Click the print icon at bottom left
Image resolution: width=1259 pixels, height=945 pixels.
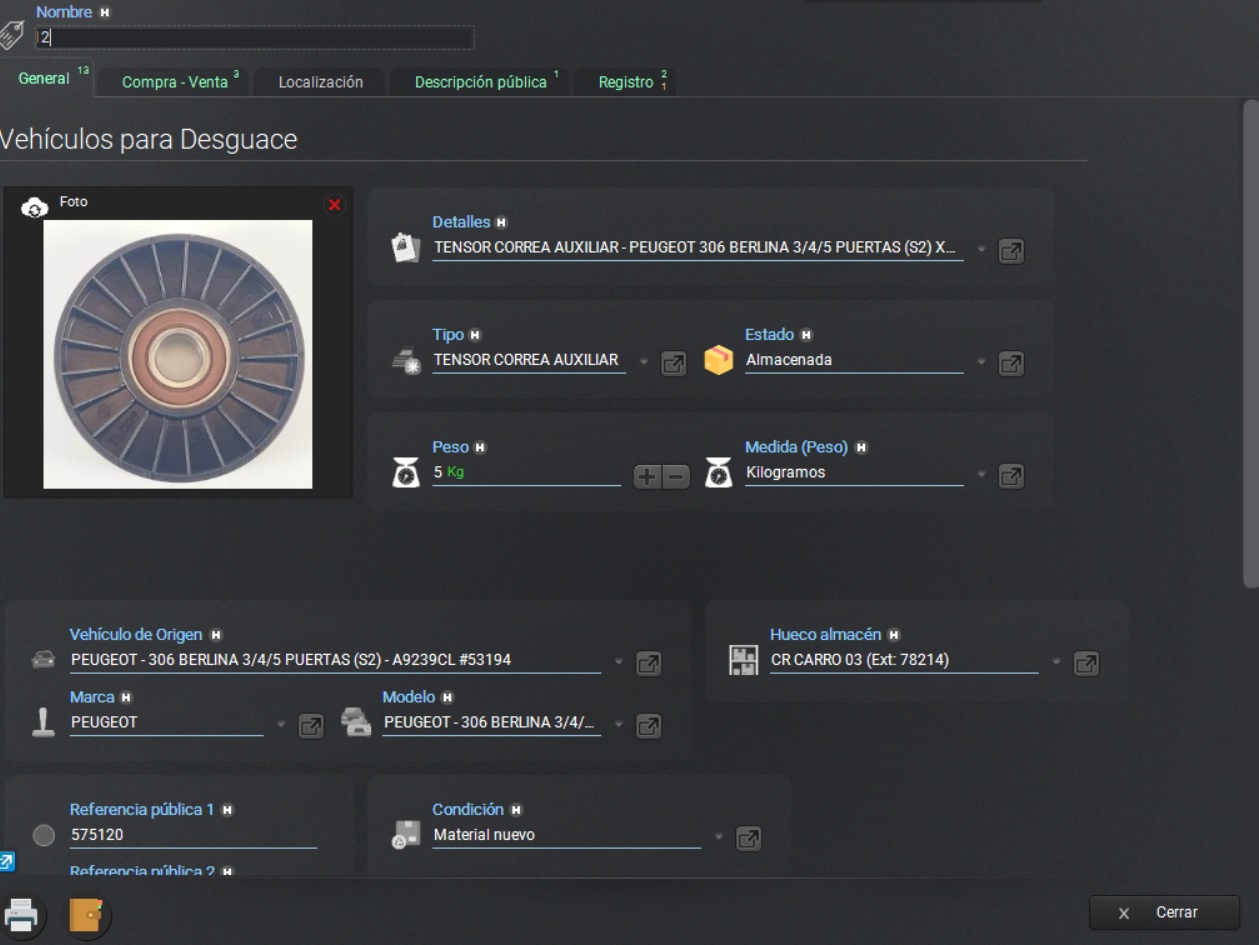pos(22,914)
